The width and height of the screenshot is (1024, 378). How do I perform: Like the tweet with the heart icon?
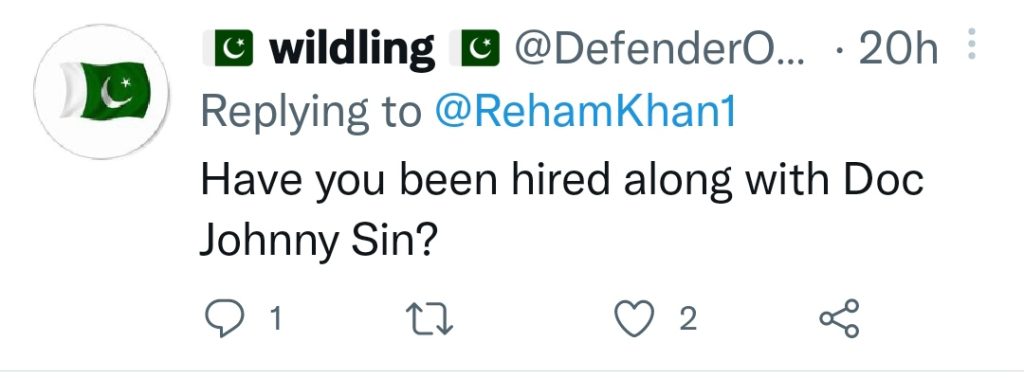coord(634,319)
